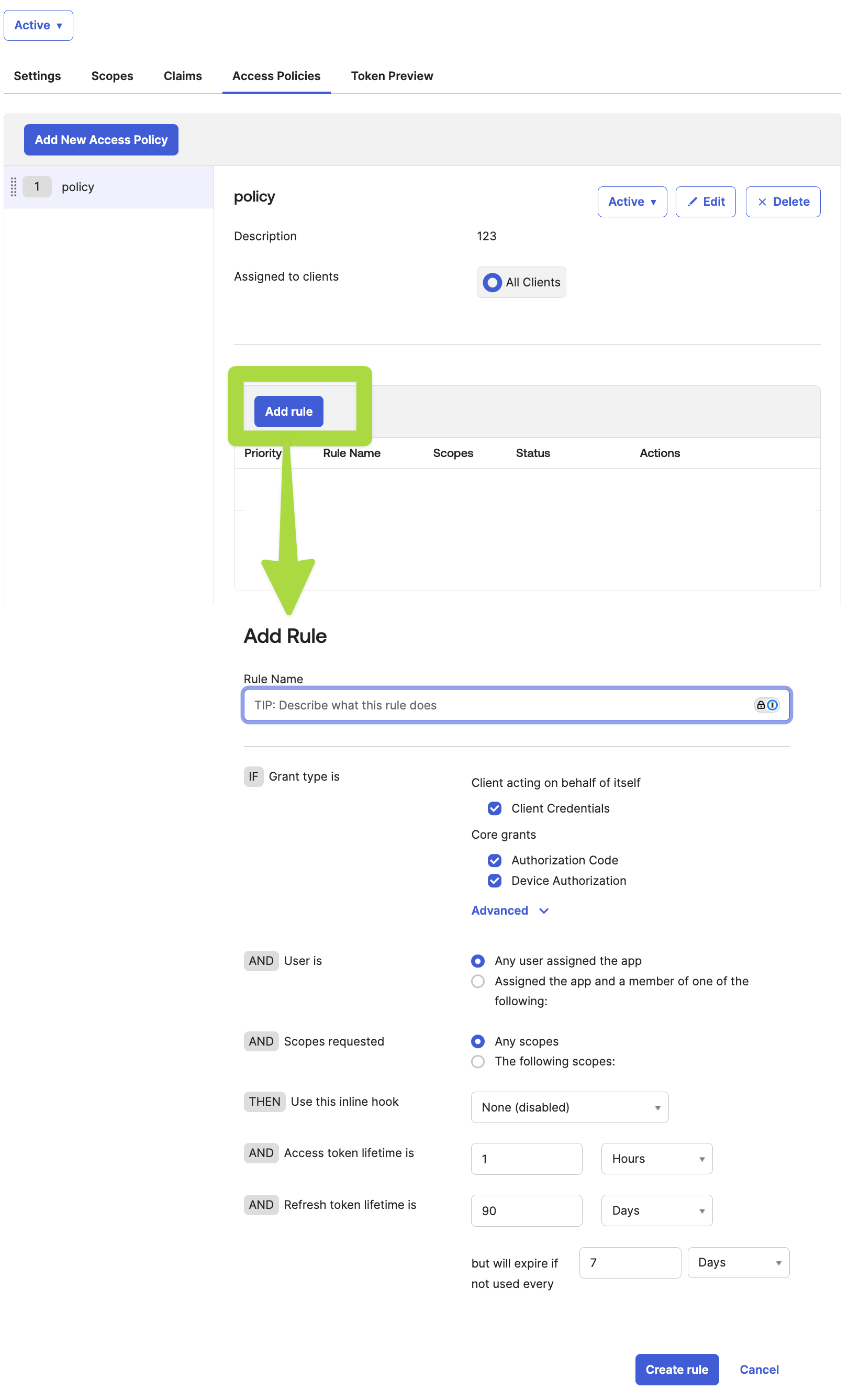Click the Create rule button
The height and width of the screenshot is (1400, 849).
point(677,1370)
